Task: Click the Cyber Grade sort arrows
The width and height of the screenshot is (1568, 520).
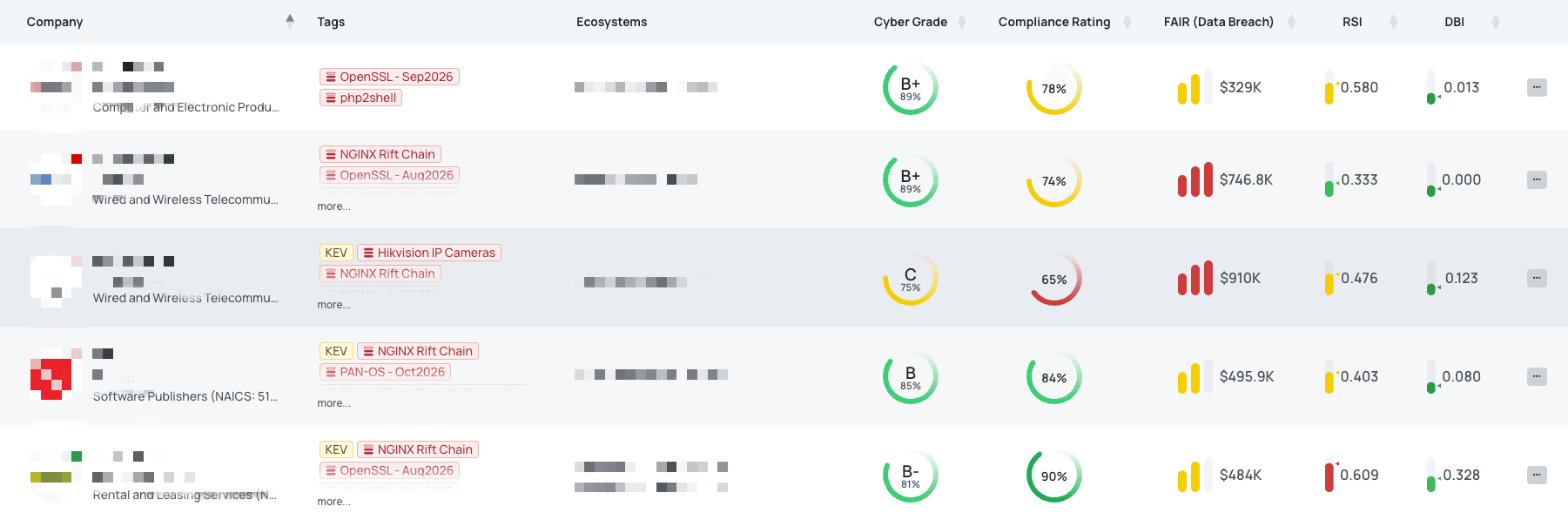Action: [962, 22]
